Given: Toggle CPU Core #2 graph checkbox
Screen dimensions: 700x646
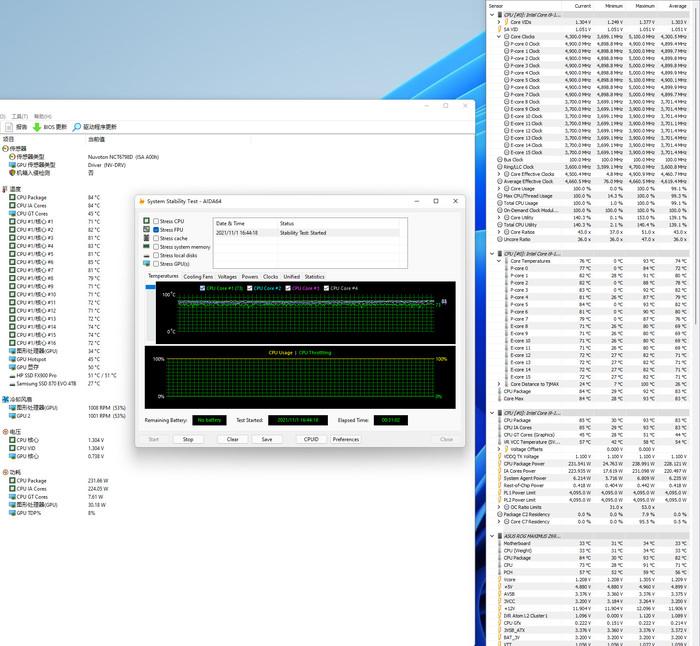Looking at the screenshot, I should click(250, 288).
